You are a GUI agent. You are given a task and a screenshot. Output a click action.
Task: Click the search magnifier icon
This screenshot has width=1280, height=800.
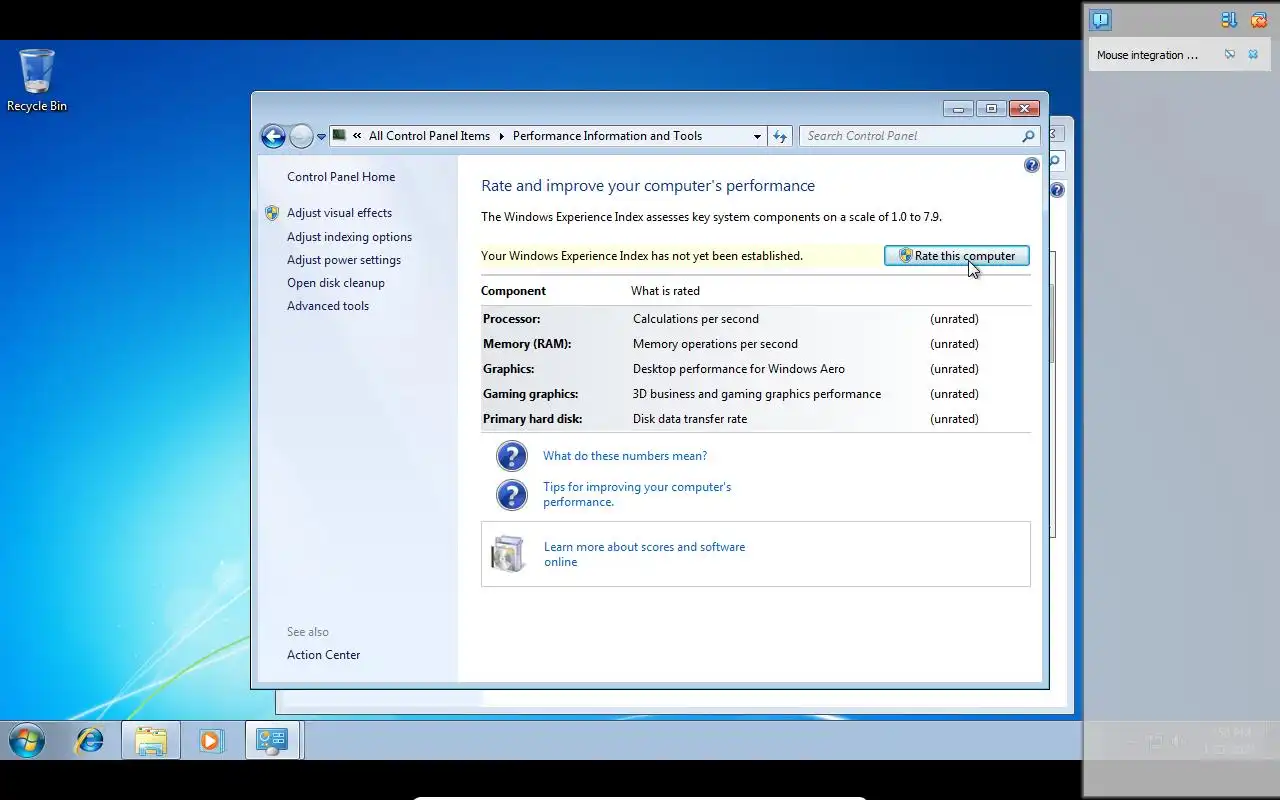1028,136
